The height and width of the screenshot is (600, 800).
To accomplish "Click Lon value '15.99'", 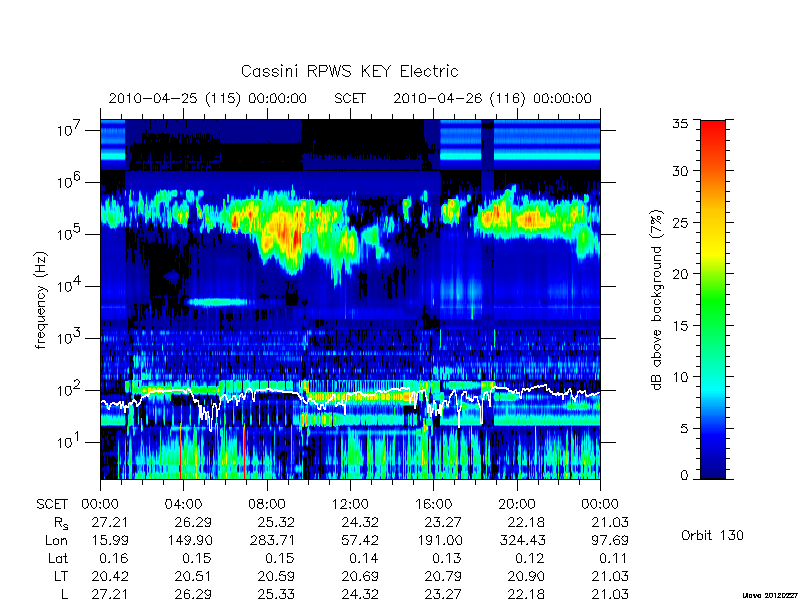I will click(110, 540).
